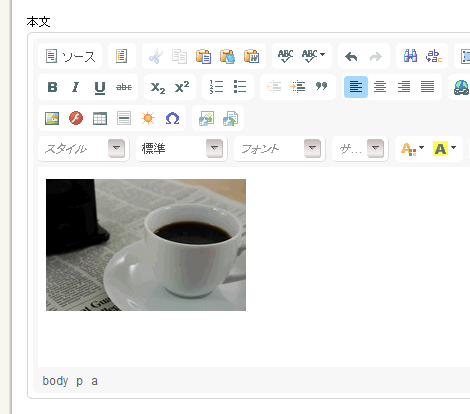Click the Increase Indent icon
The height and width of the screenshot is (414, 470).
coord(298,87)
